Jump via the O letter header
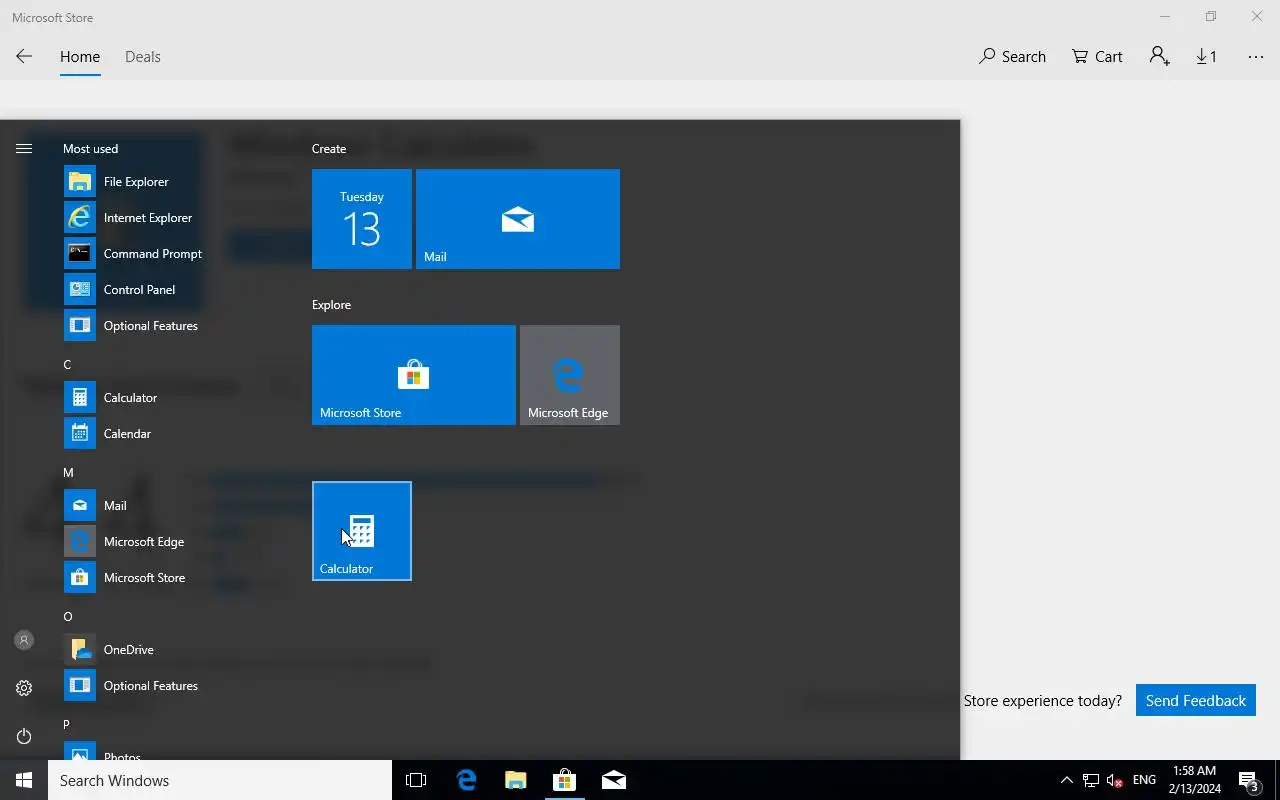Viewport: 1280px width, 800px height. click(68, 617)
